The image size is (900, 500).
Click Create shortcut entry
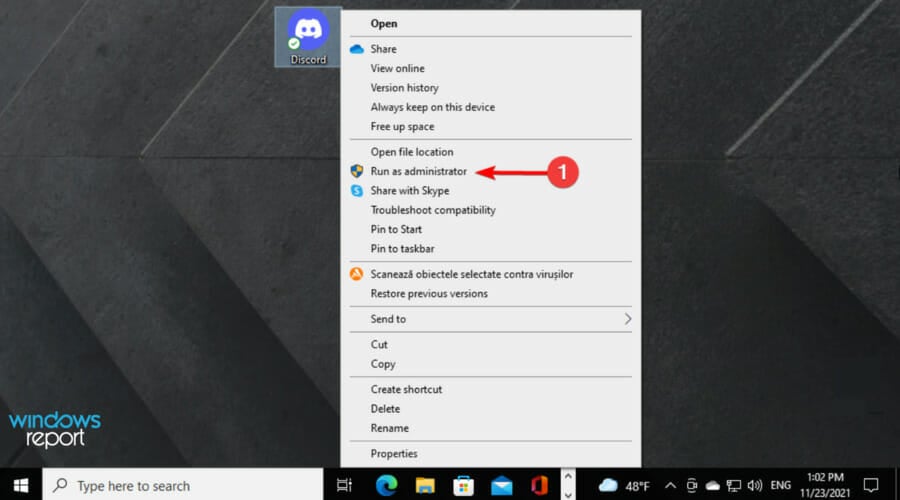[x=406, y=389]
